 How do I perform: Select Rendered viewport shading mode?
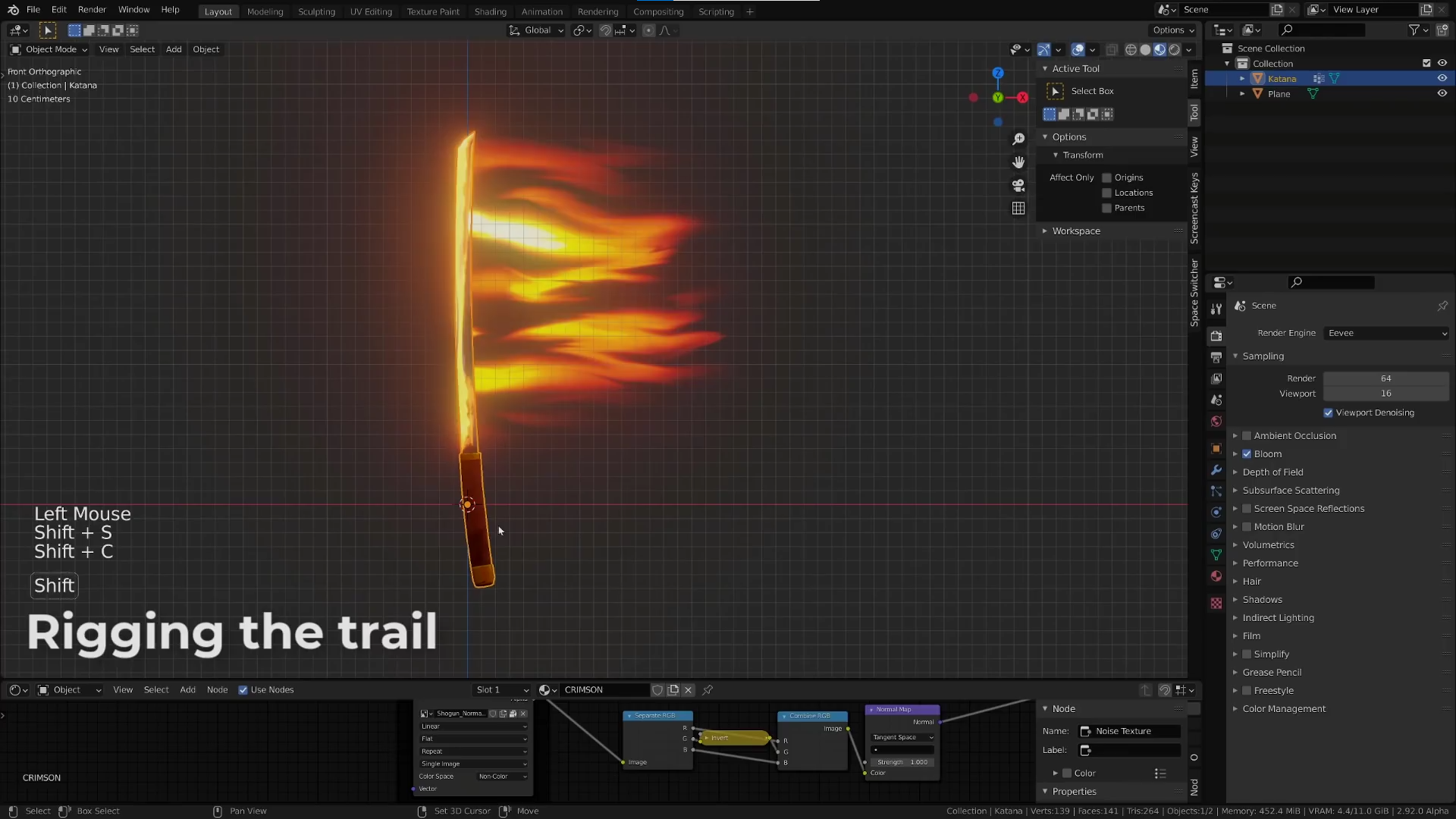(x=1175, y=50)
